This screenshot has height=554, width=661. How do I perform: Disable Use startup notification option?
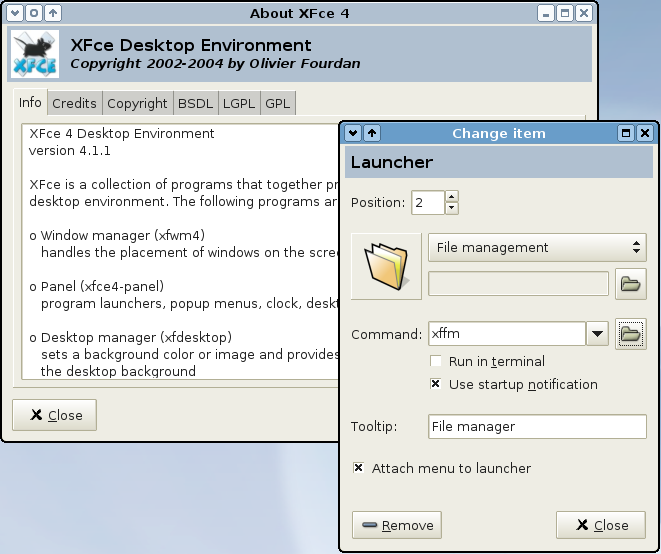click(436, 384)
